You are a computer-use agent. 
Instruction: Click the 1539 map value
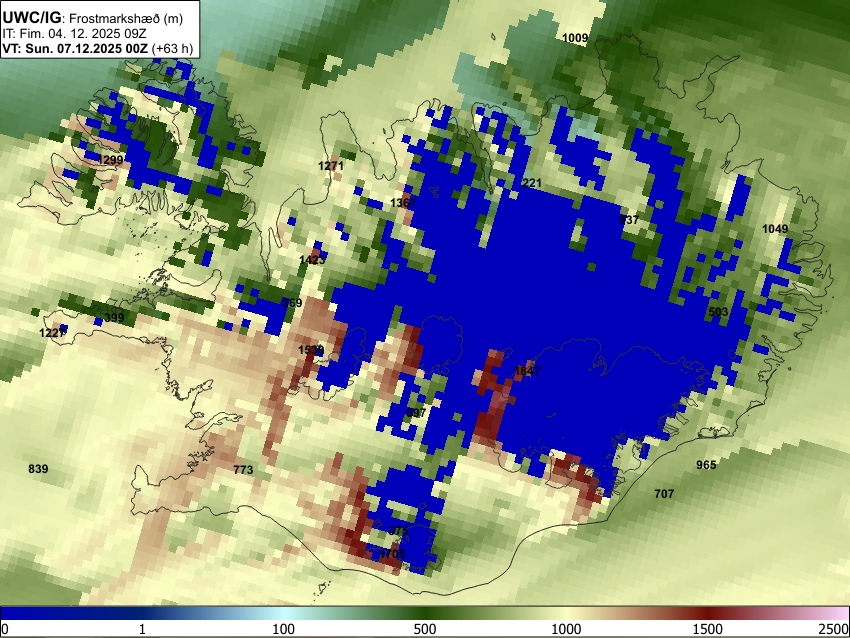click(311, 350)
